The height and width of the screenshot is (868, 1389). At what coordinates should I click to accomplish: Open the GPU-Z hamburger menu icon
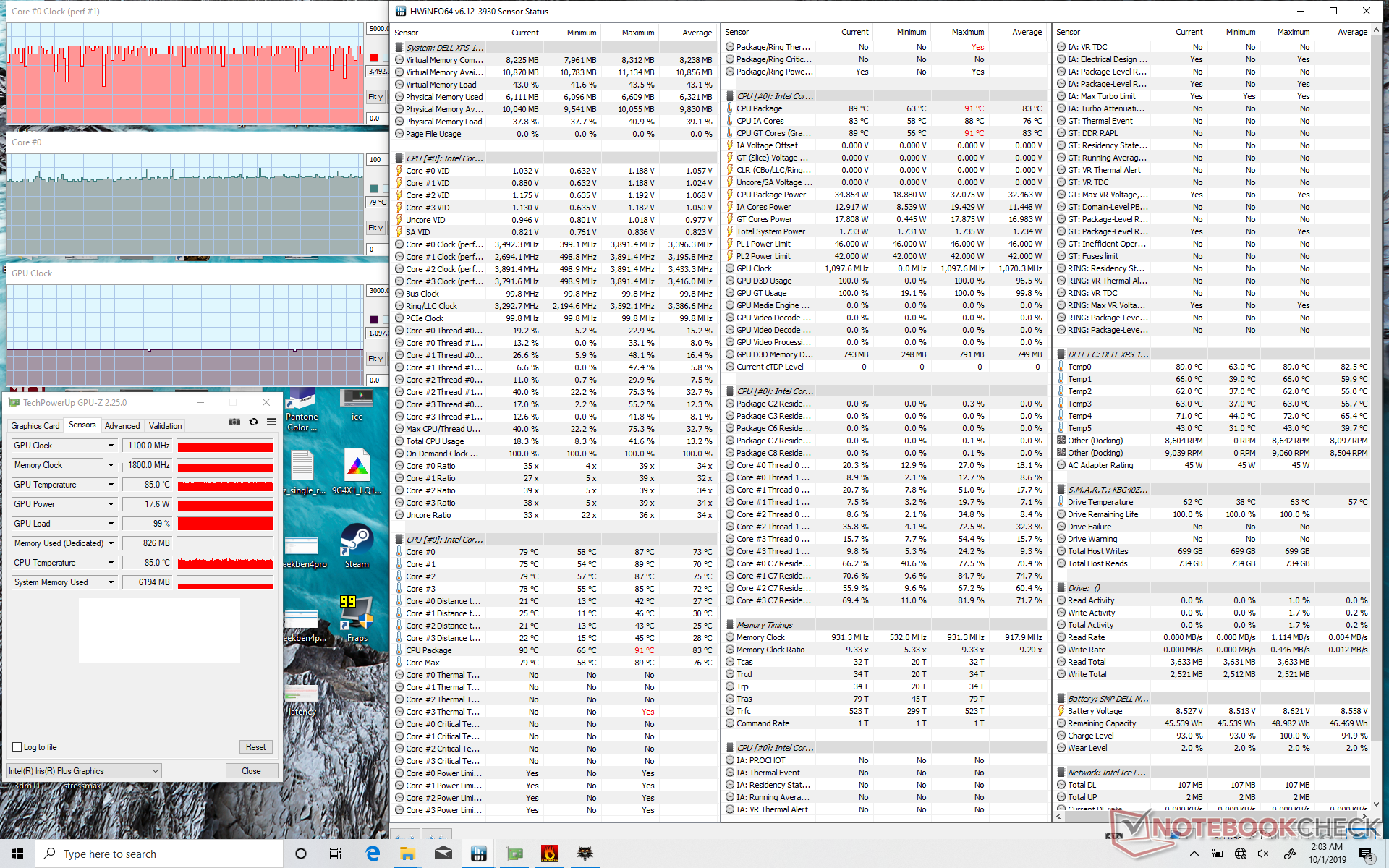tap(271, 422)
